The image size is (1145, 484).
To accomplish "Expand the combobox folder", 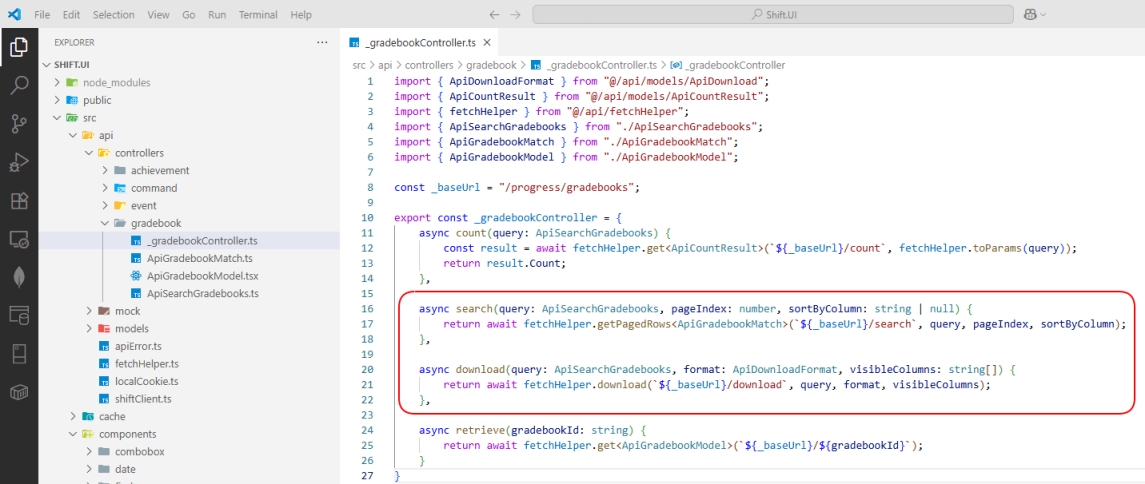I will [x=88, y=451].
